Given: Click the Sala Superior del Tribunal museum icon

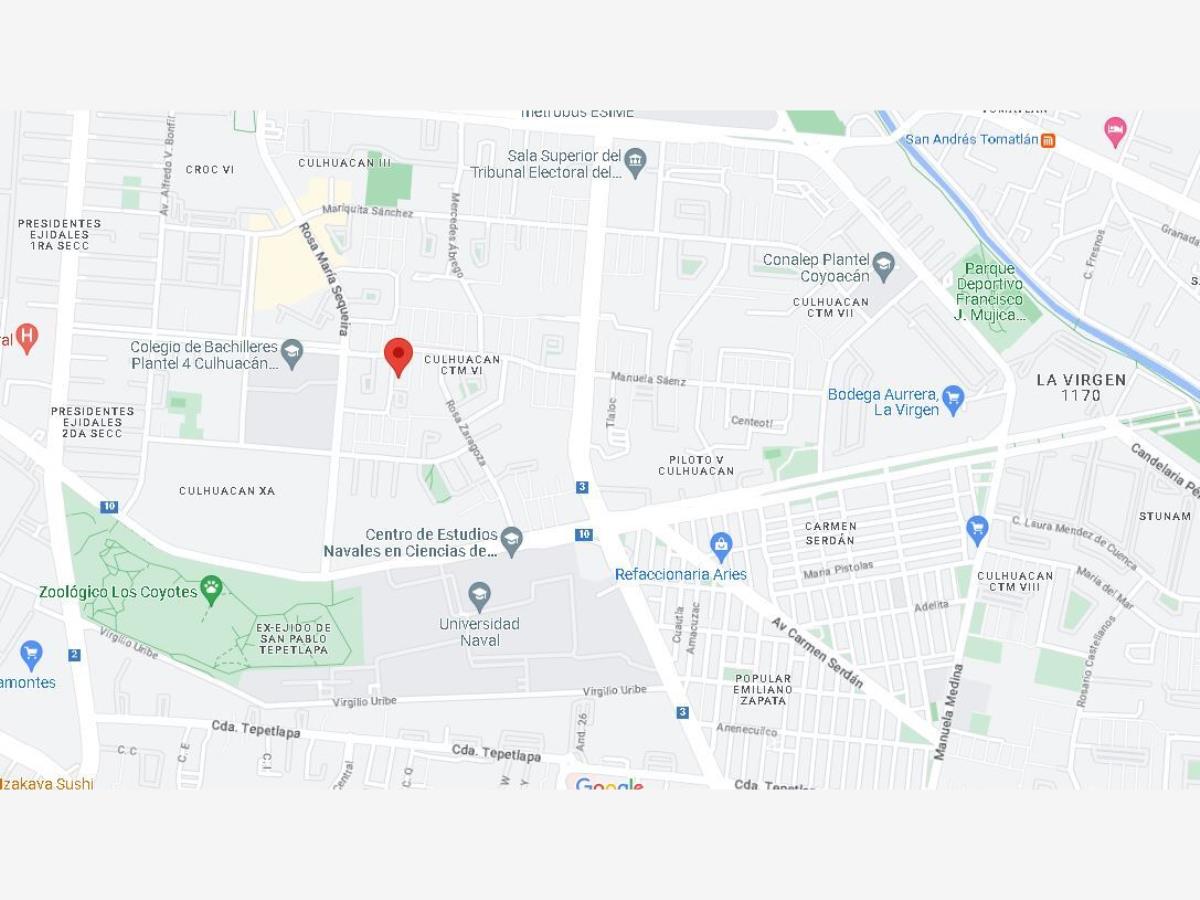Looking at the screenshot, I should [635, 160].
